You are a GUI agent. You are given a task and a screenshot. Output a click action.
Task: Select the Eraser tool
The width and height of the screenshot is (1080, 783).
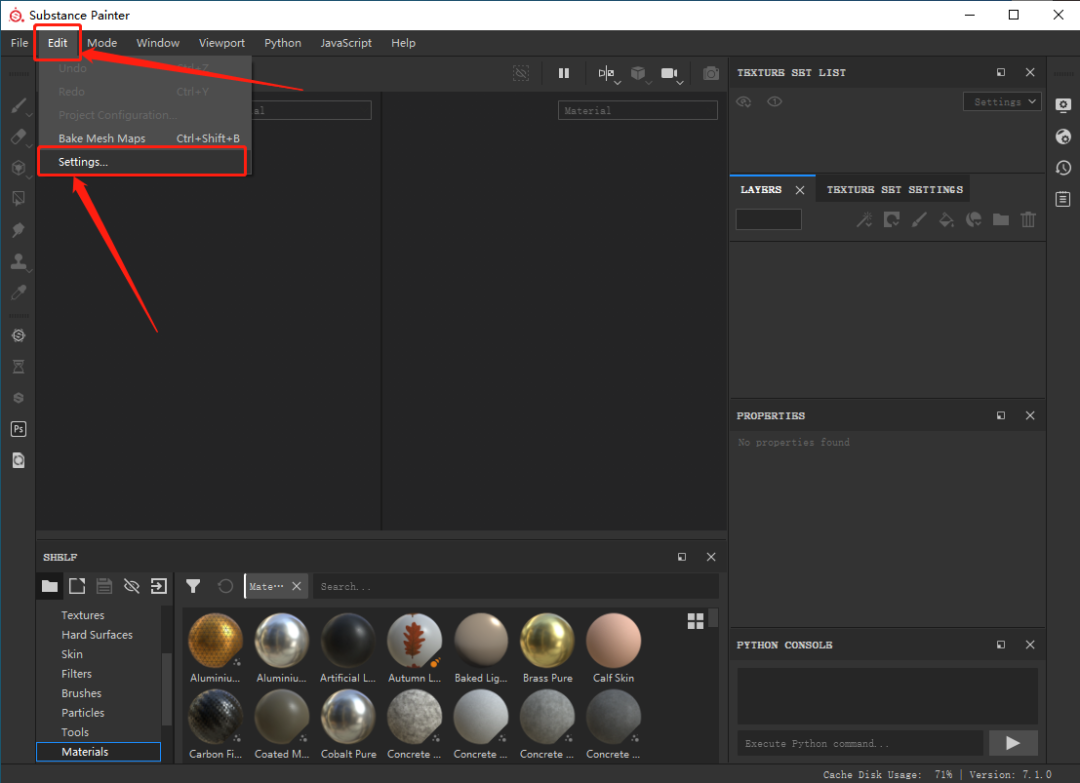pos(19,136)
